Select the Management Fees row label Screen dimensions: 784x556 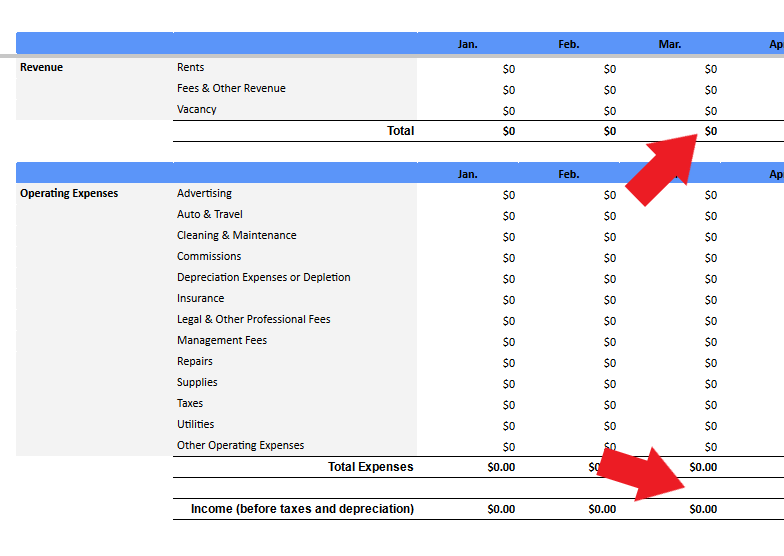click(222, 340)
